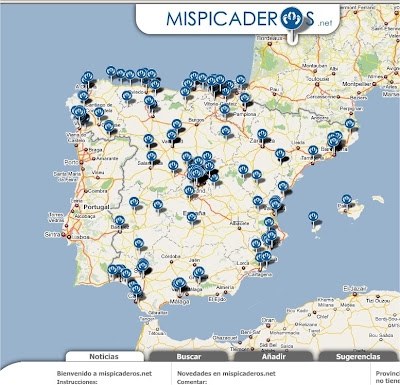
Task: Open the pin near Soria, west of Zaragoza
Action: [226, 131]
